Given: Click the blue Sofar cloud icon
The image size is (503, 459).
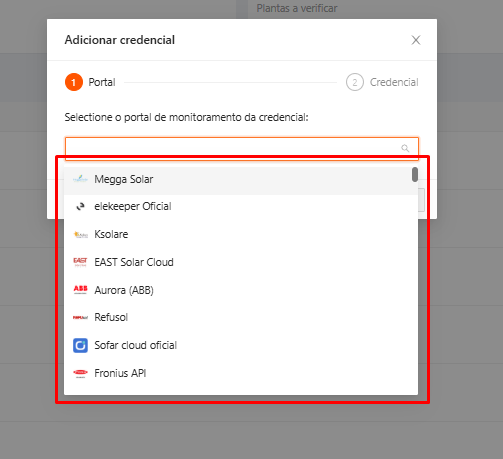Looking at the screenshot, I should click(80, 345).
